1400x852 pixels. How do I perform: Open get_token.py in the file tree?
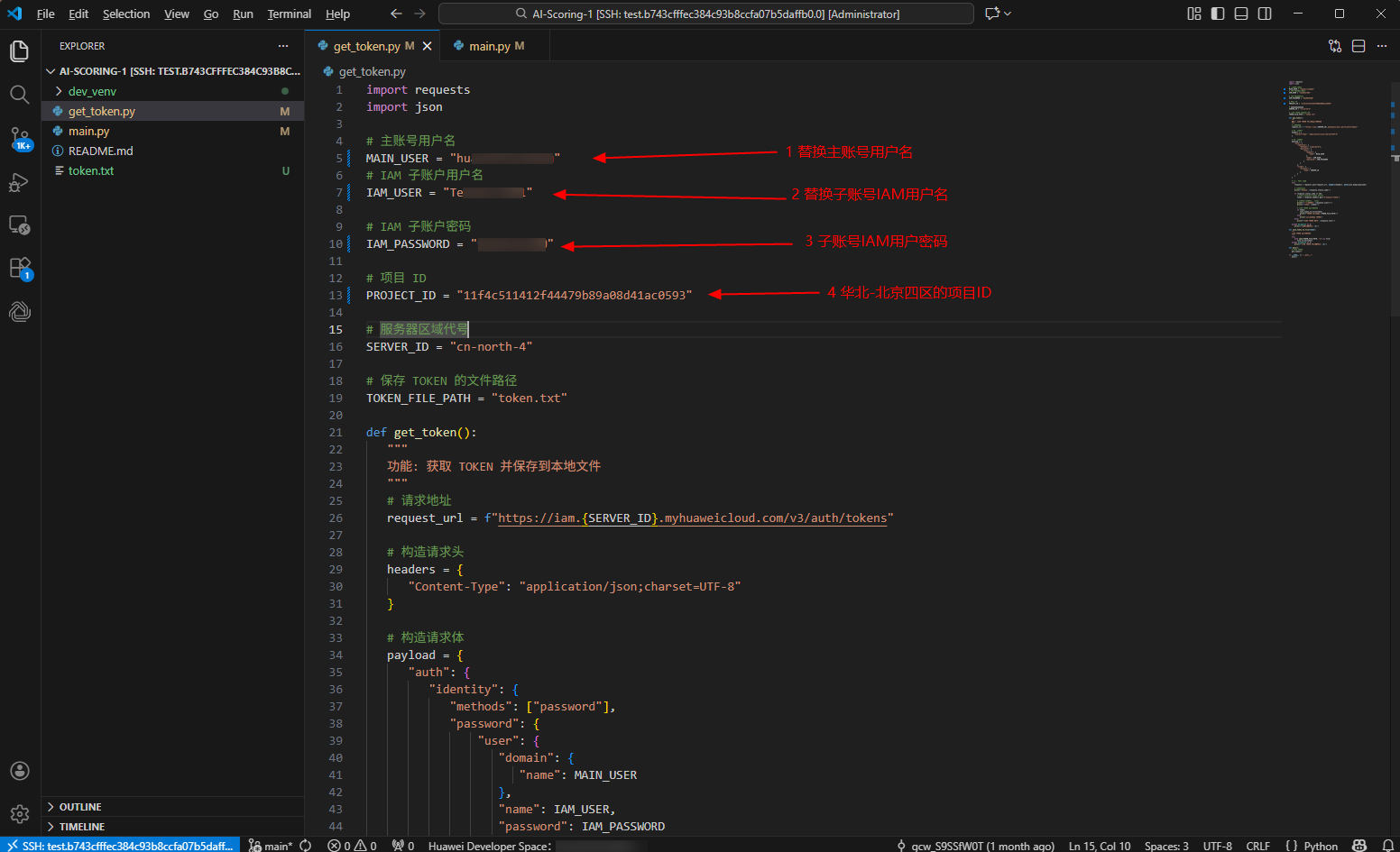pyautogui.click(x=173, y=111)
